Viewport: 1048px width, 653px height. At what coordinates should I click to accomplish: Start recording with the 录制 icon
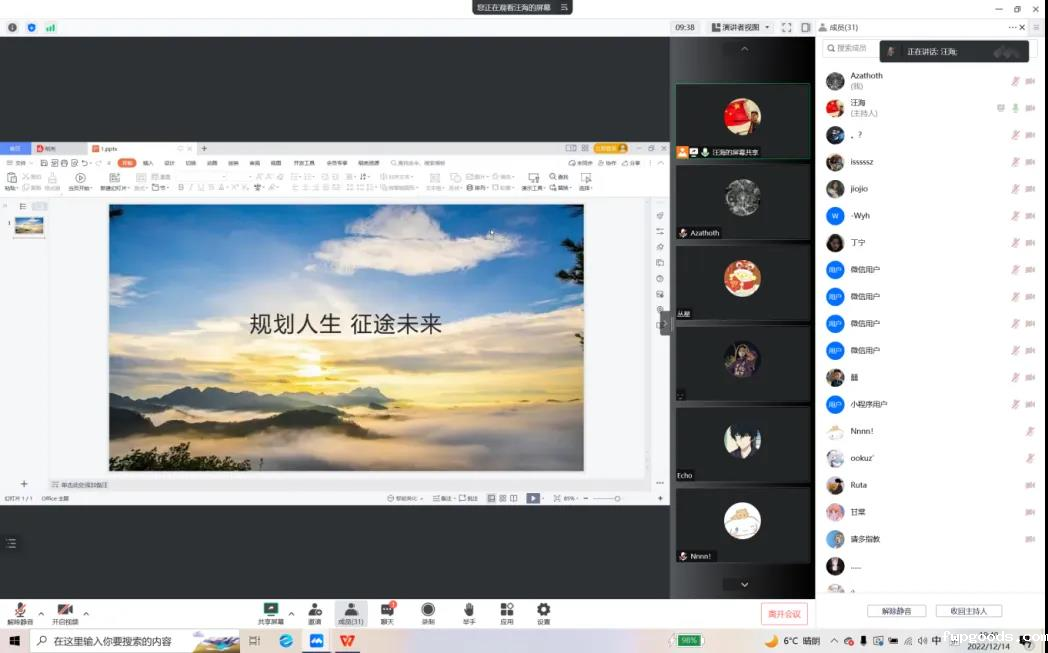click(428, 612)
